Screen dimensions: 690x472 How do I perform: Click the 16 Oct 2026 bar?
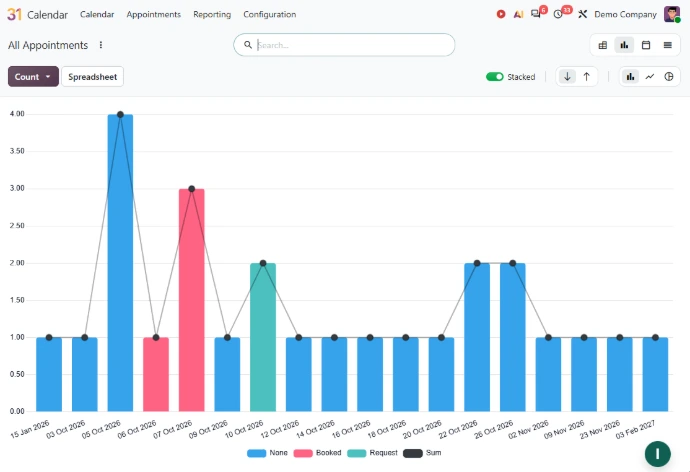[370, 375]
